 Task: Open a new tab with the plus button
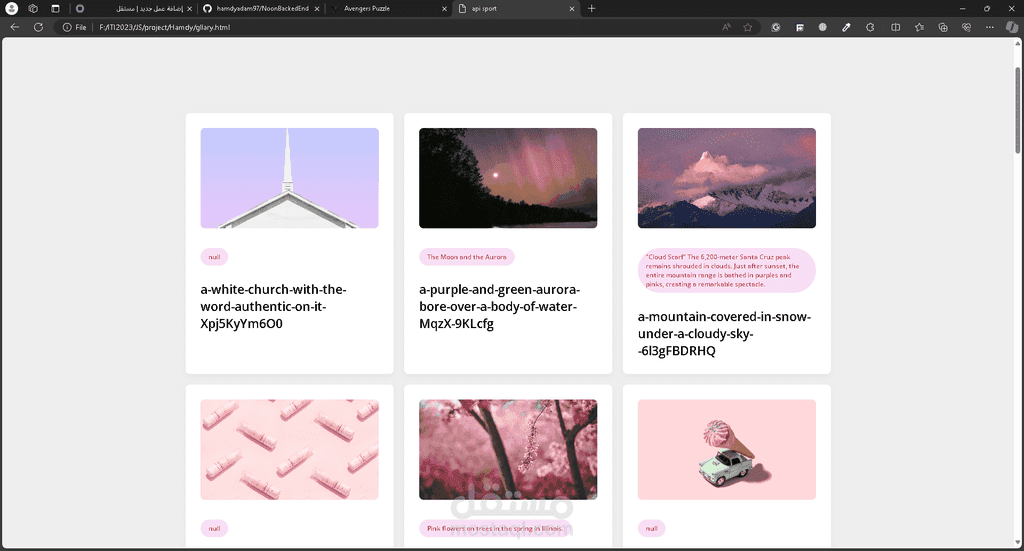(x=592, y=8)
